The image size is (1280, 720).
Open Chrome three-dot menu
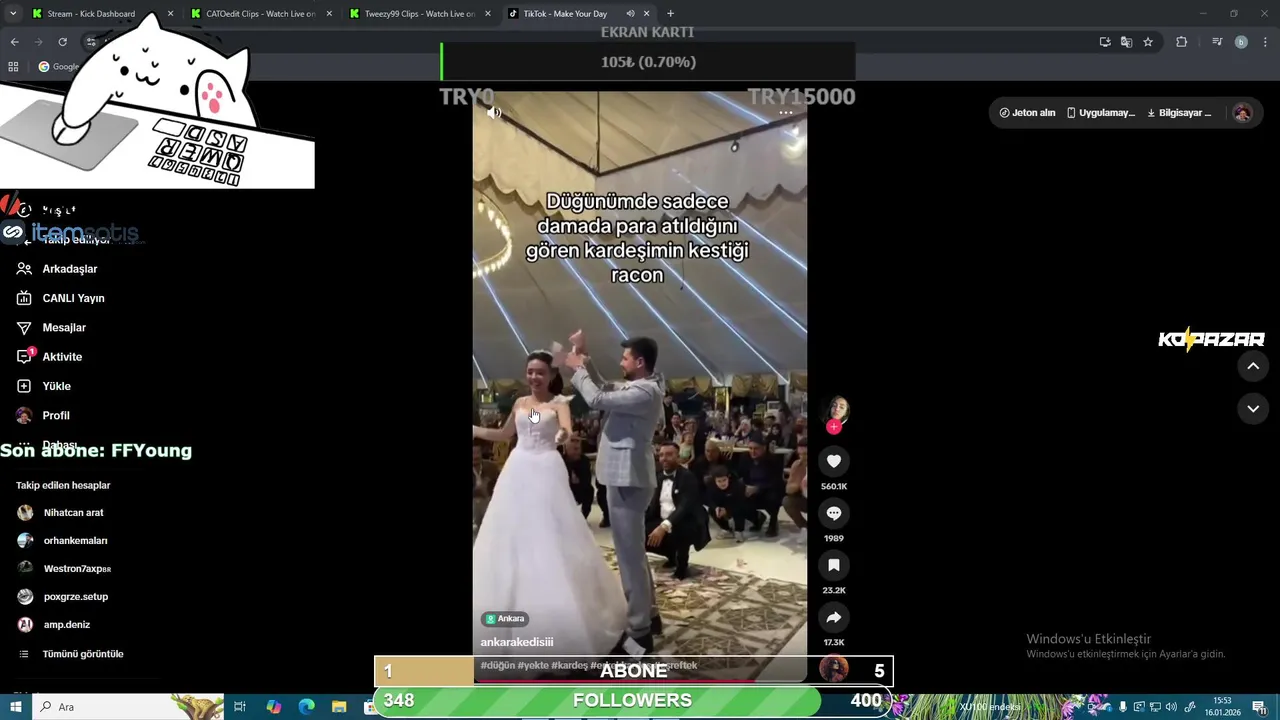(x=1265, y=42)
